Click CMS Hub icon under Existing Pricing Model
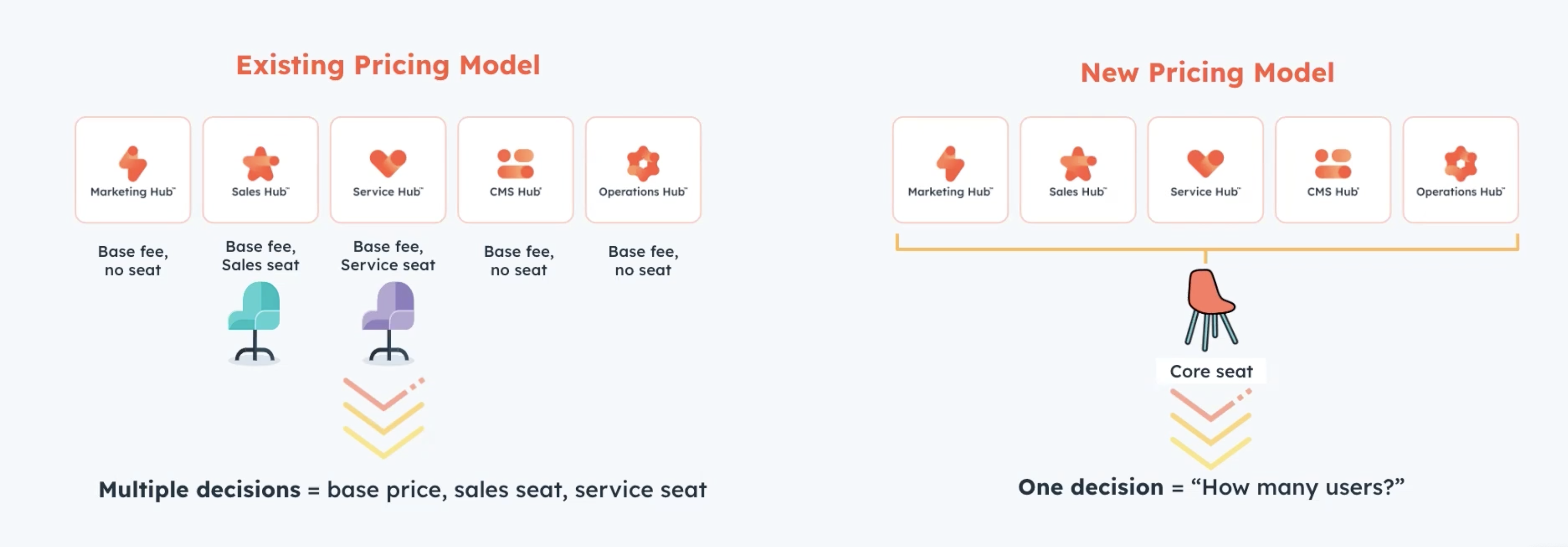 click(x=516, y=163)
